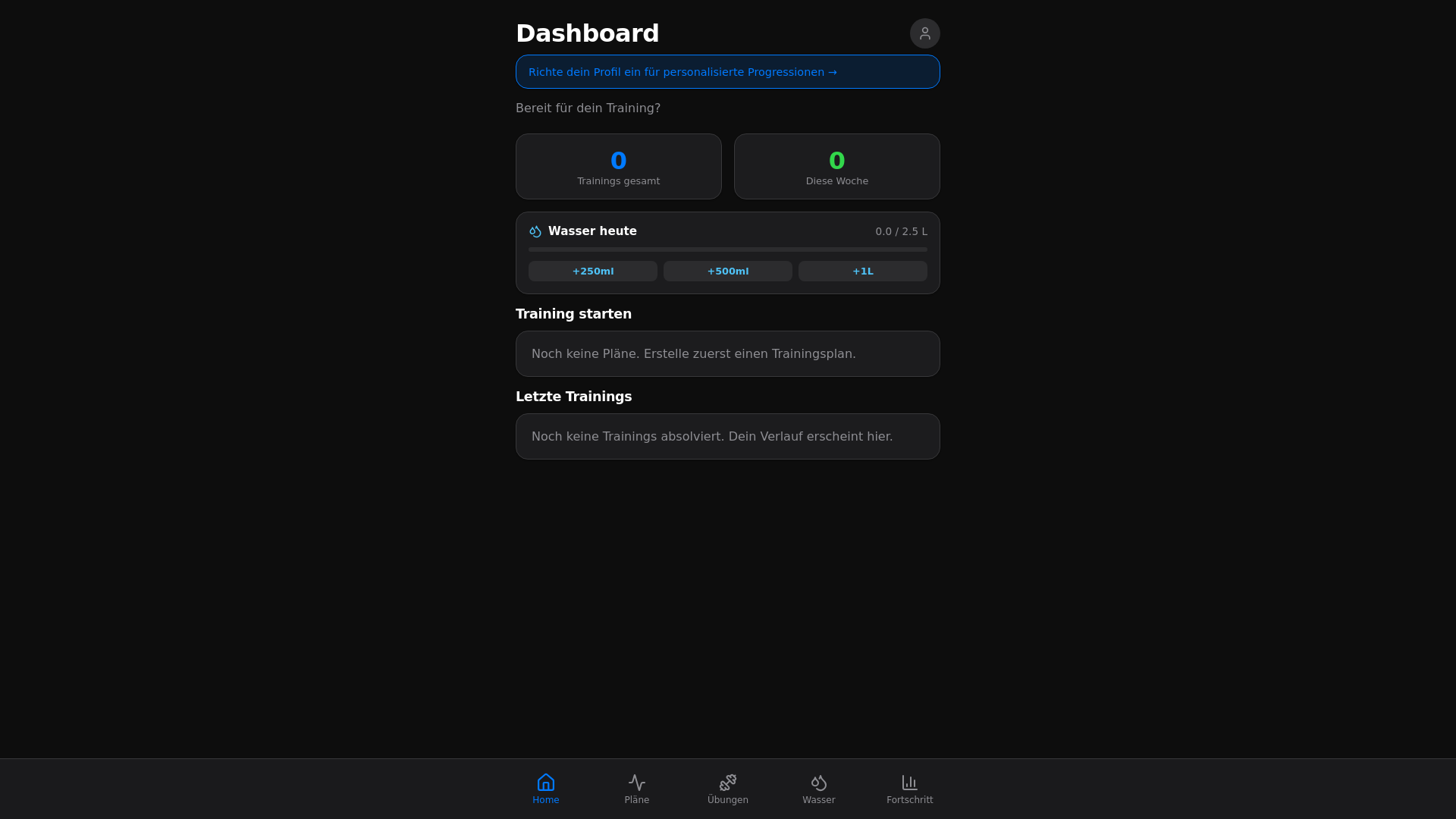1456x819 pixels.
Task: Open the user profile icon
Action: (x=924, y=33)
